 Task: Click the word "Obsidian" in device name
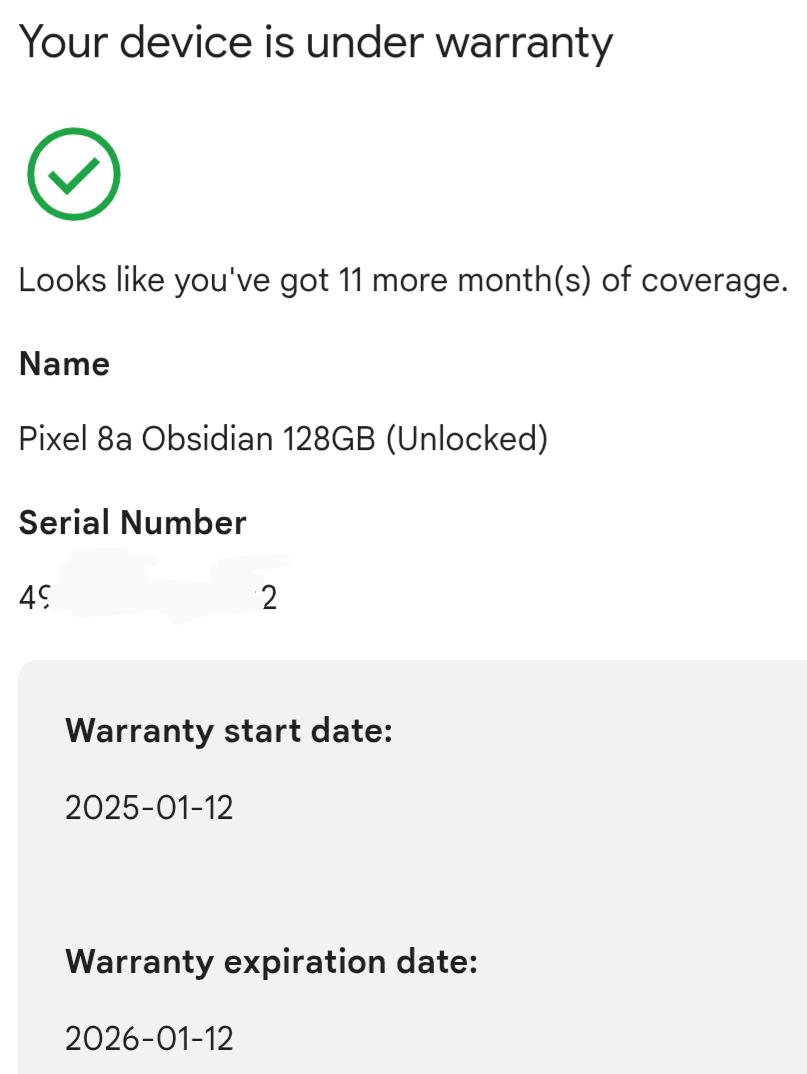tap(208, 438)
